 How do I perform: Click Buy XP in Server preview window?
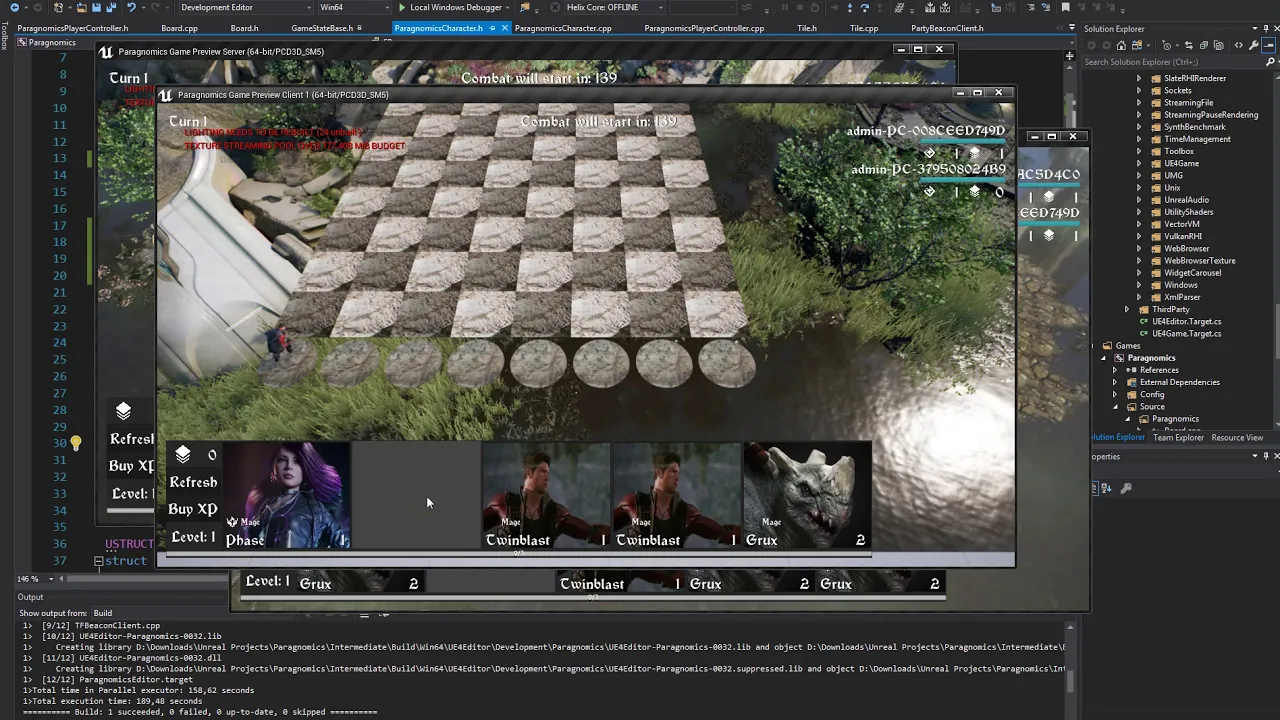pos(132,466)
